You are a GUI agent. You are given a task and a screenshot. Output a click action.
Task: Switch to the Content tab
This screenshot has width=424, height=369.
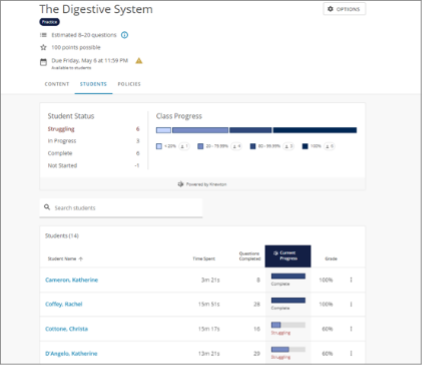pyautogui.click(x=57, y=84)
